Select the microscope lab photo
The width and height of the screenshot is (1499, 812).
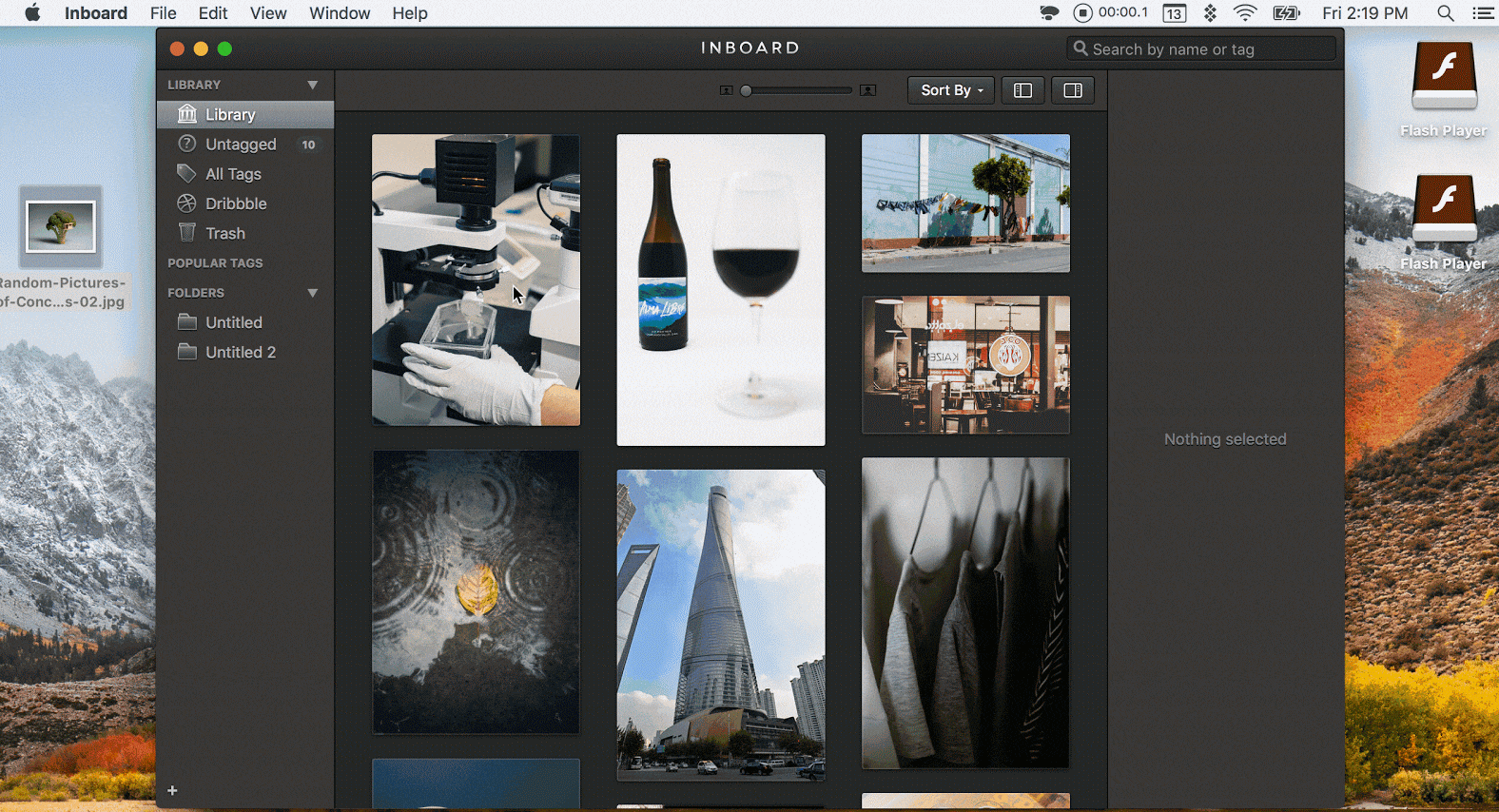pos(476,280)
